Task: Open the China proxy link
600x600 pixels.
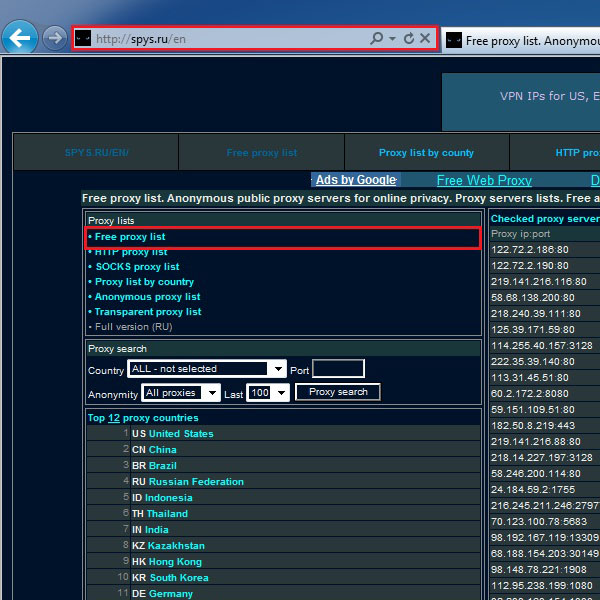Action: pyautogui.click(x=163, y=450)
